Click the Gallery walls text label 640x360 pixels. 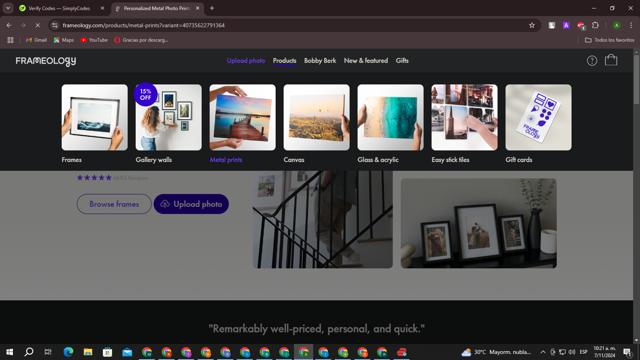(153, 160)
